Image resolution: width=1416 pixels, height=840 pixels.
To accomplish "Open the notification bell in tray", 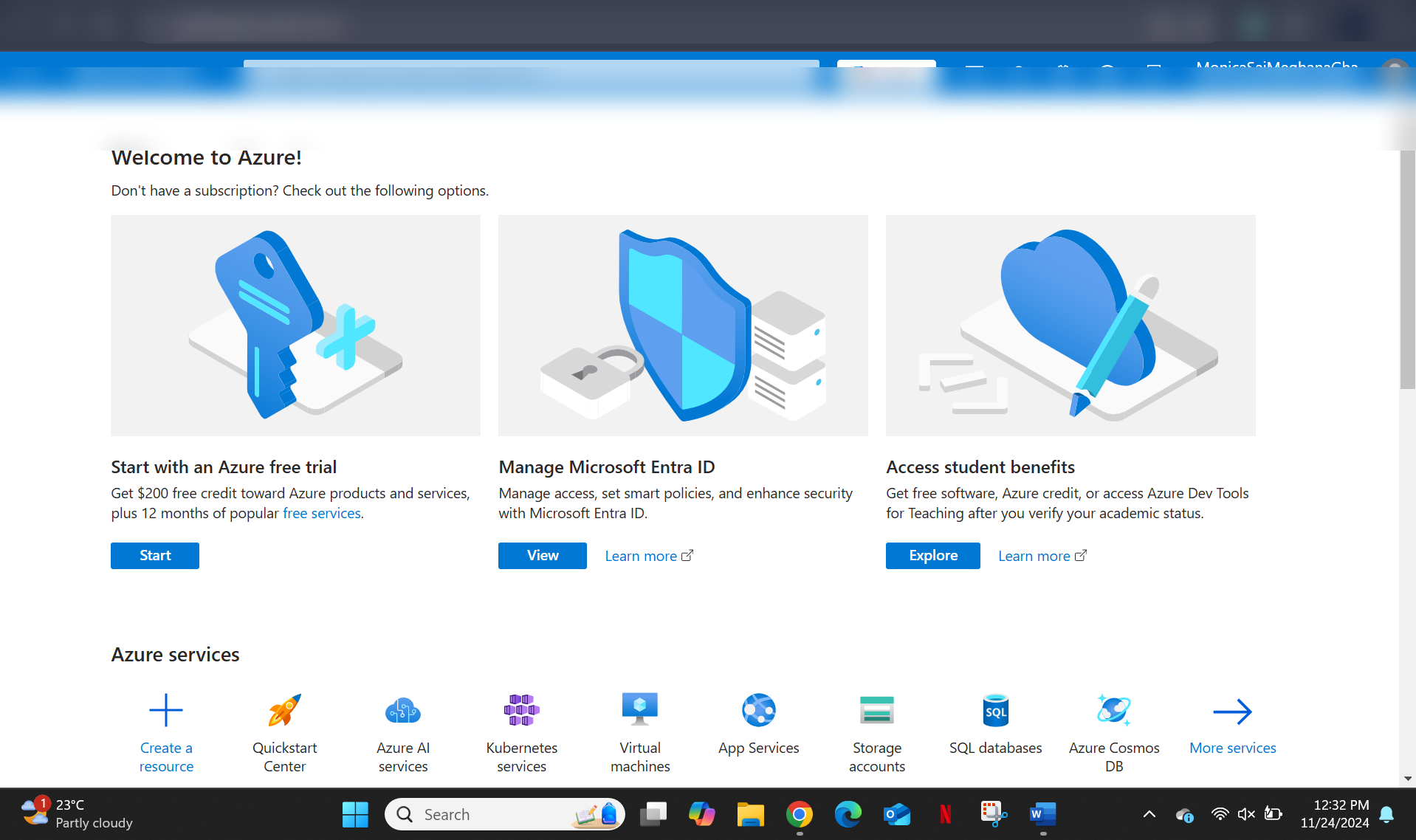I will tap(1386, 814).
